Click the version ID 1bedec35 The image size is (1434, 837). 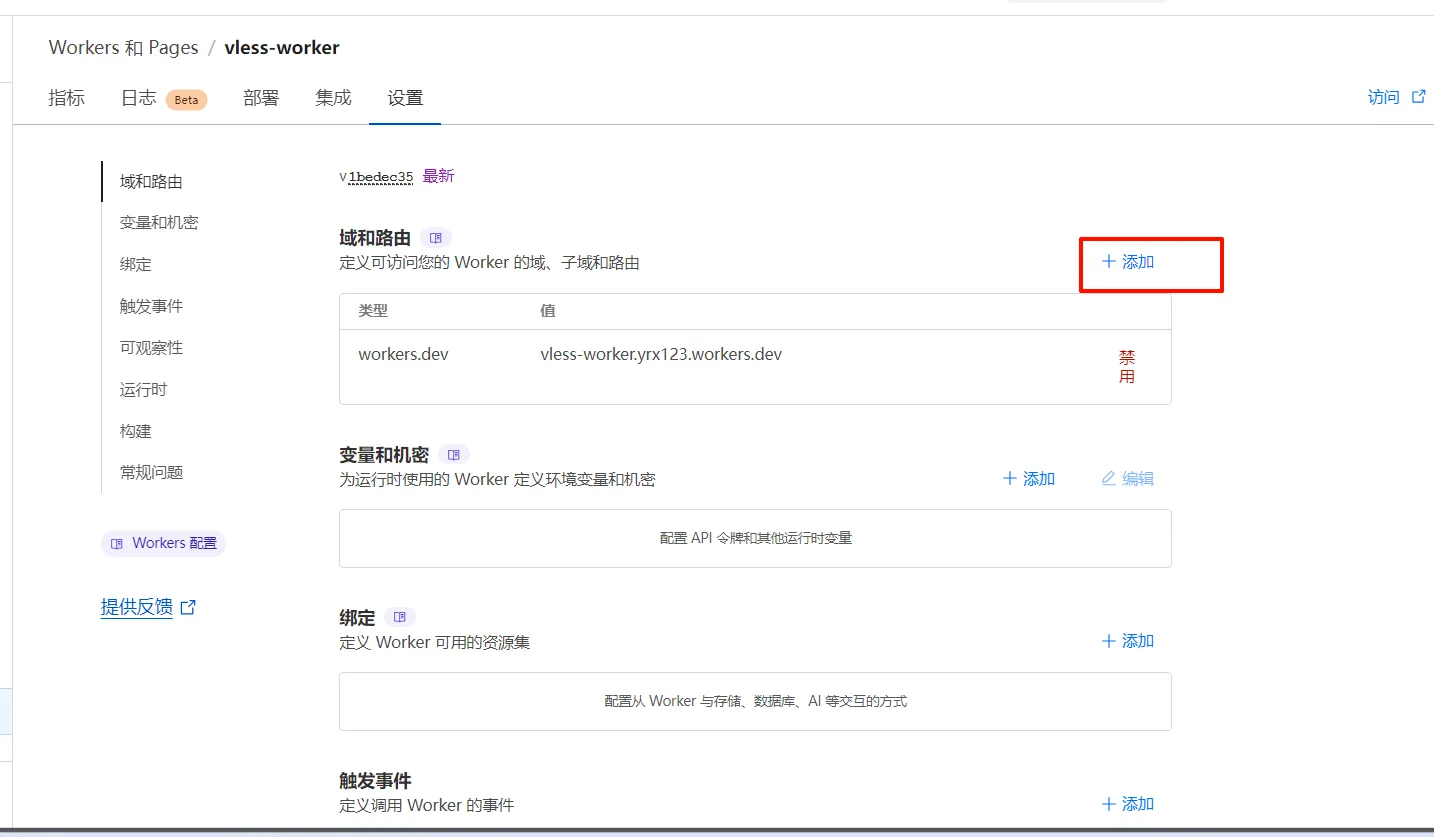click(x=380, y=177)
